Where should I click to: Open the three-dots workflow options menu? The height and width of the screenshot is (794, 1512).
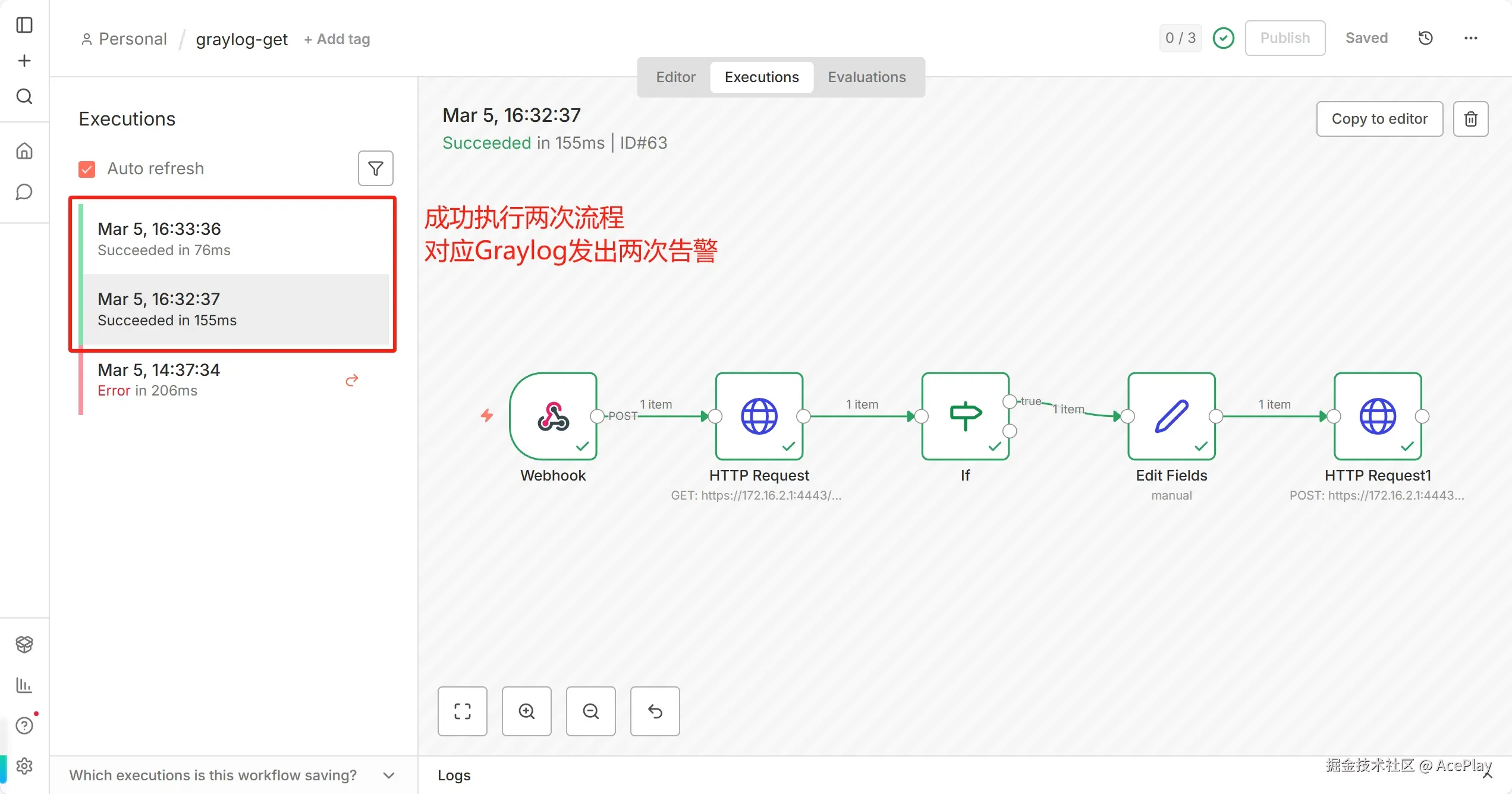[x=1470, y=38]
